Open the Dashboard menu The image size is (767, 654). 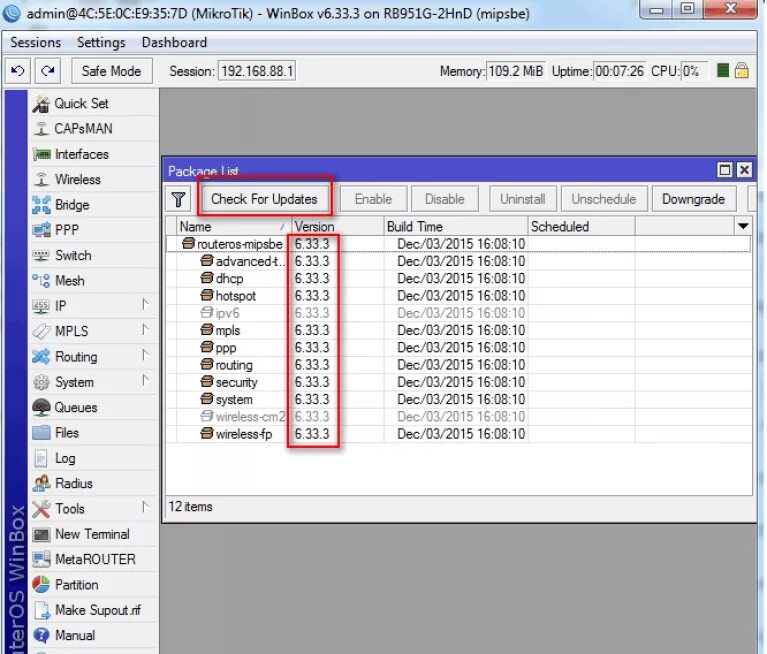(174, 43)
